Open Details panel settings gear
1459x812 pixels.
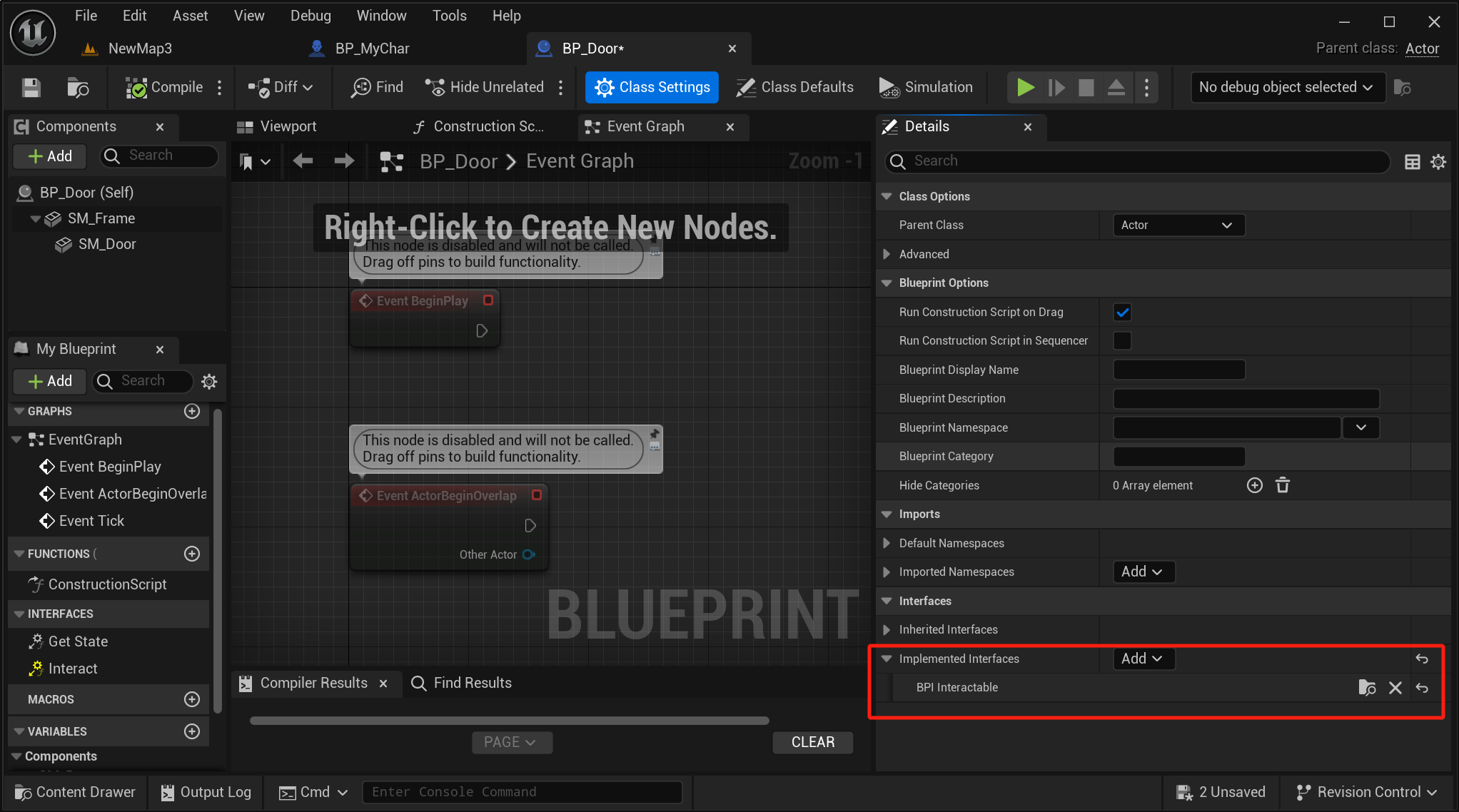pos(1438,162)
